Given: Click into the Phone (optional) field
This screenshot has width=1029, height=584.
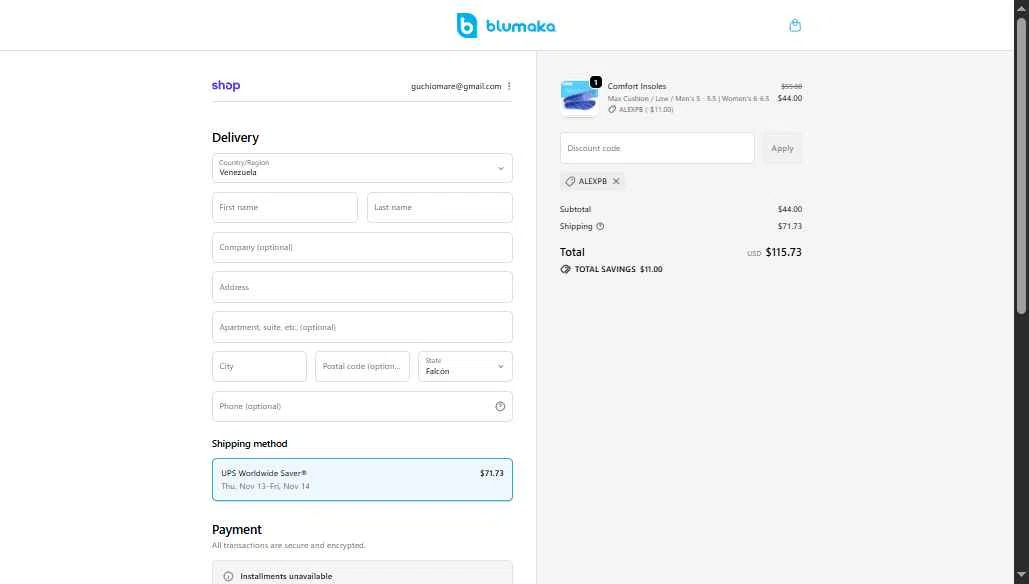Looking at the screenshot, I should (x=362, y=406).
